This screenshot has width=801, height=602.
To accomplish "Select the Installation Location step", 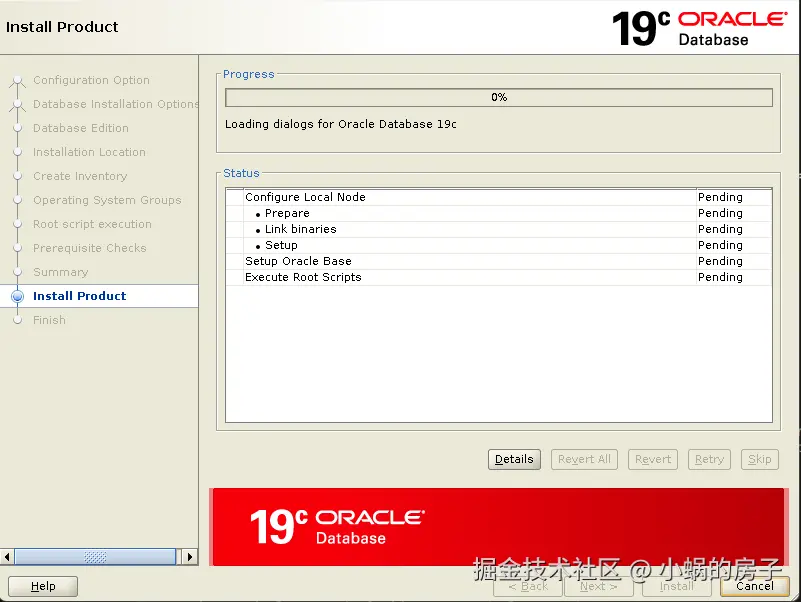I will tap(89, 152).
